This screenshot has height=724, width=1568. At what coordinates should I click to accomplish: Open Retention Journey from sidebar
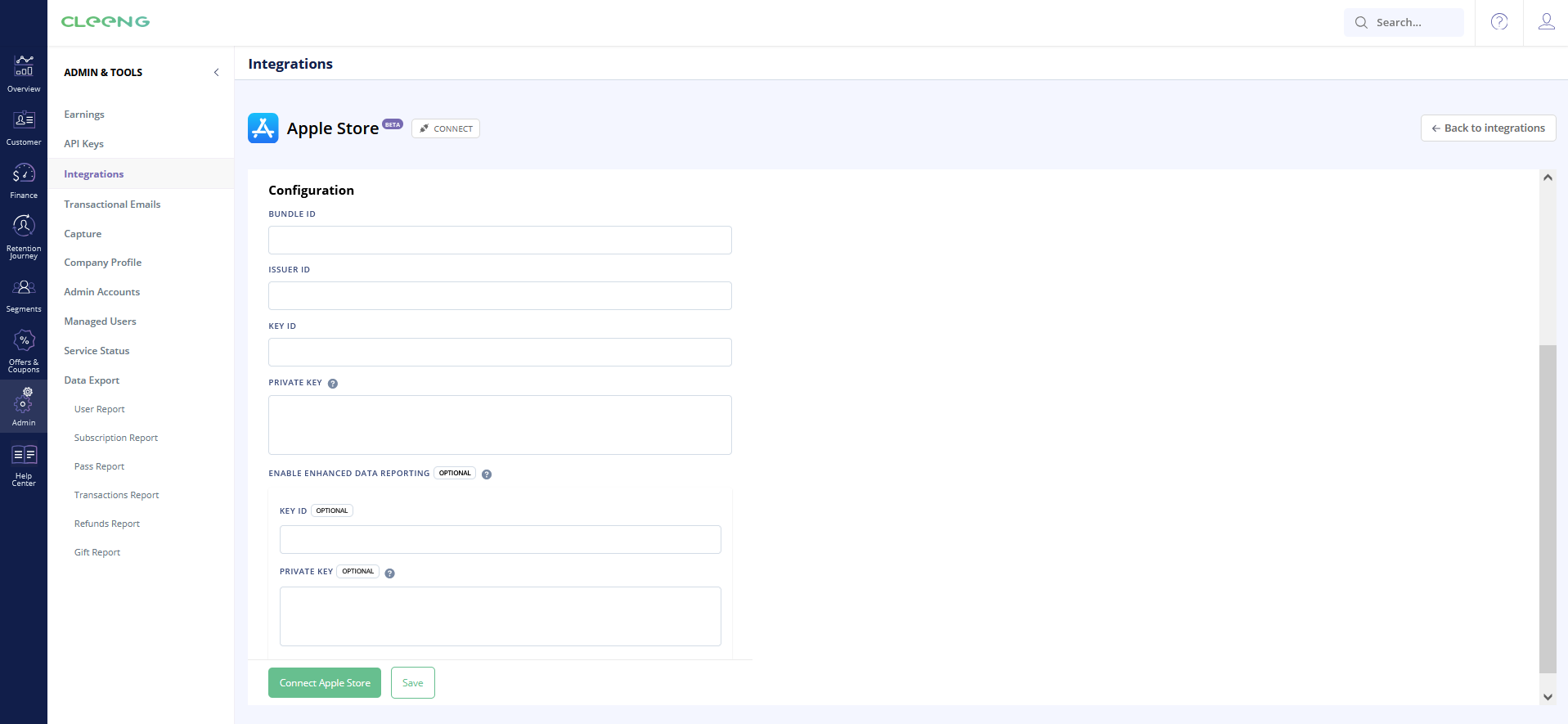click(24, 236)
